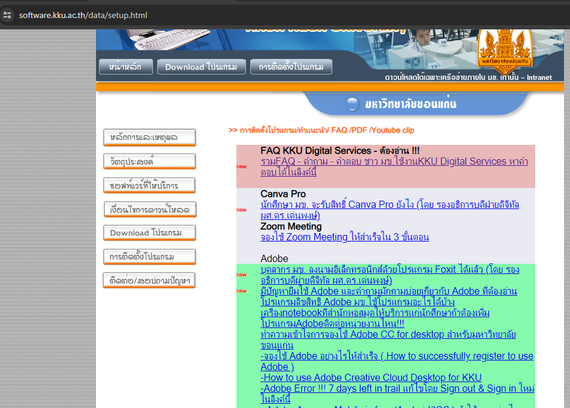Image resolution: width=570 pixels, height=408 pixels.
Task: Click the URL software.kku.ac.th/data/setup.html in address bar
Action: pyautogui.click(x=83, y=15)
